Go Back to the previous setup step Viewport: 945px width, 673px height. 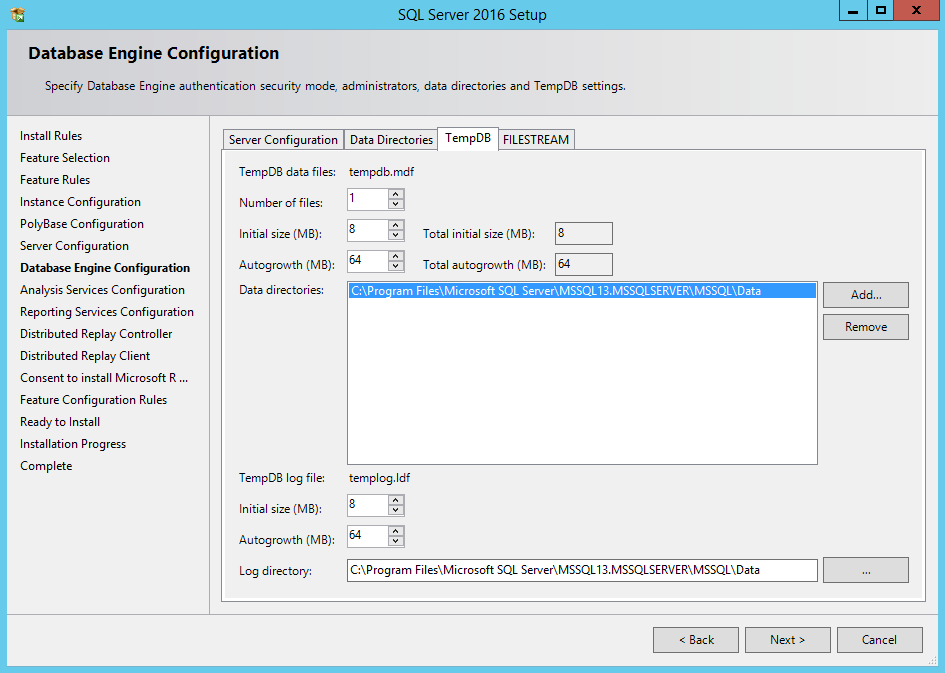695,639
